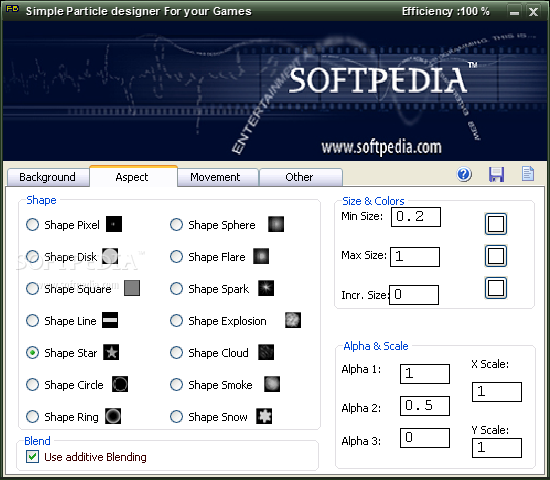
Task: Select the Shape Explosion radio button
Action: [176, 320]
